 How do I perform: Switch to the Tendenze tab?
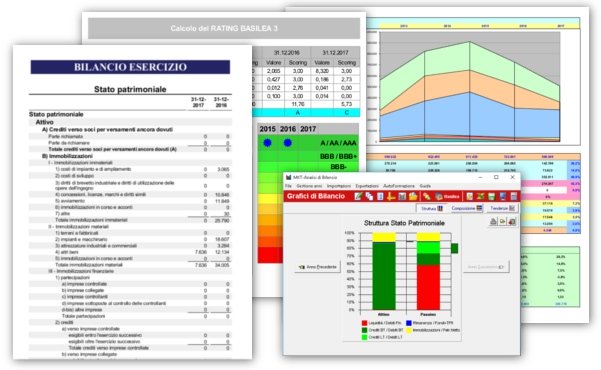point(502,208)
